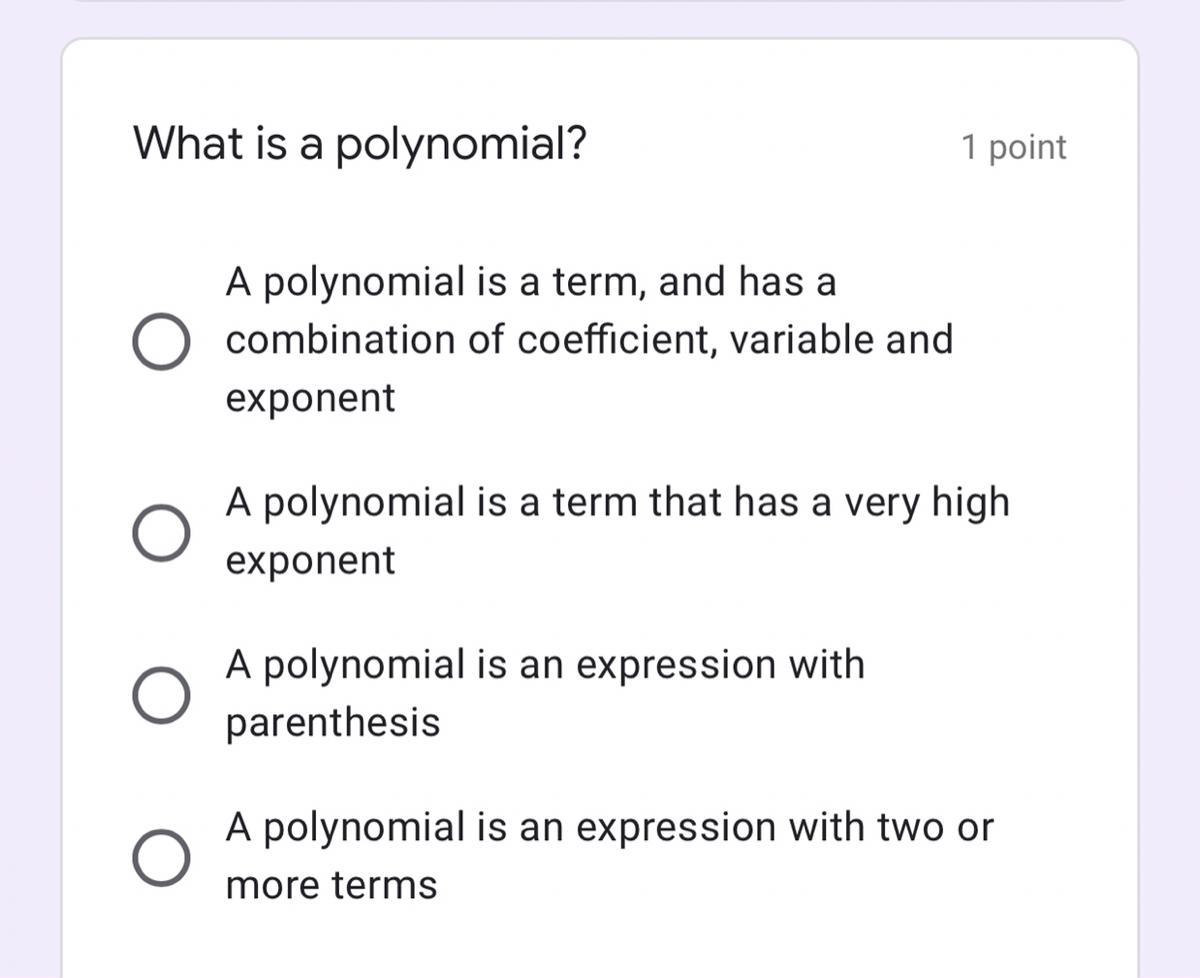1200x978 pixels.
Task: Select the radio button for the coefficient, variable and exponent answer
Action: (x=160, y=341)
